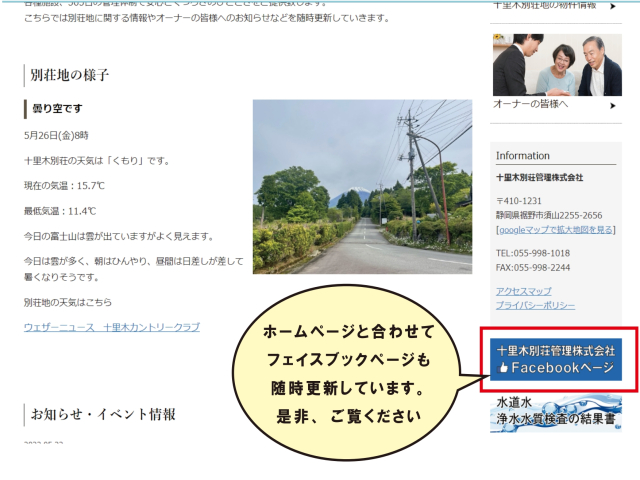Click the road and utility pole photo
The image size is (640, 480).
click(x=362, y=186)
